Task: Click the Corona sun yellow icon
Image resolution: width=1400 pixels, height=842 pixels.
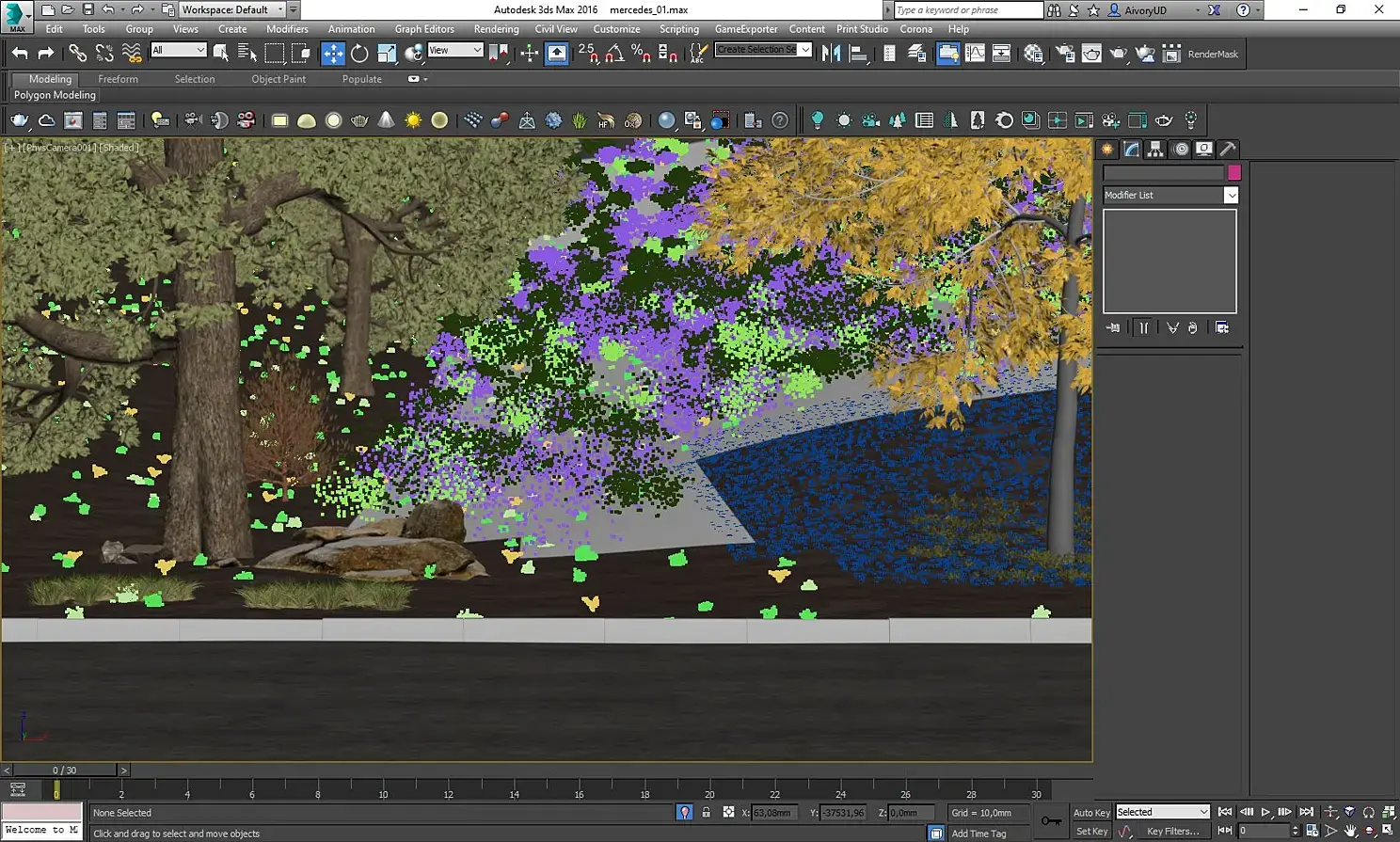Action: coord(413,120)
